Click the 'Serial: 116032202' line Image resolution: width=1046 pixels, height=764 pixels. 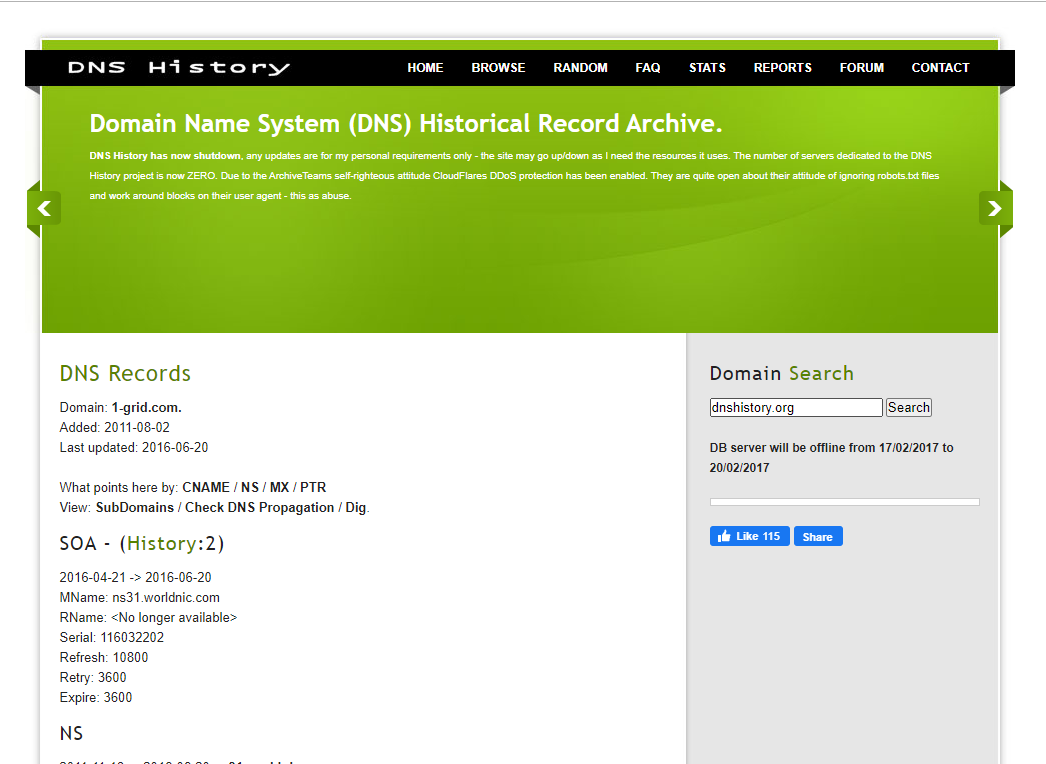tap(111, 638)
